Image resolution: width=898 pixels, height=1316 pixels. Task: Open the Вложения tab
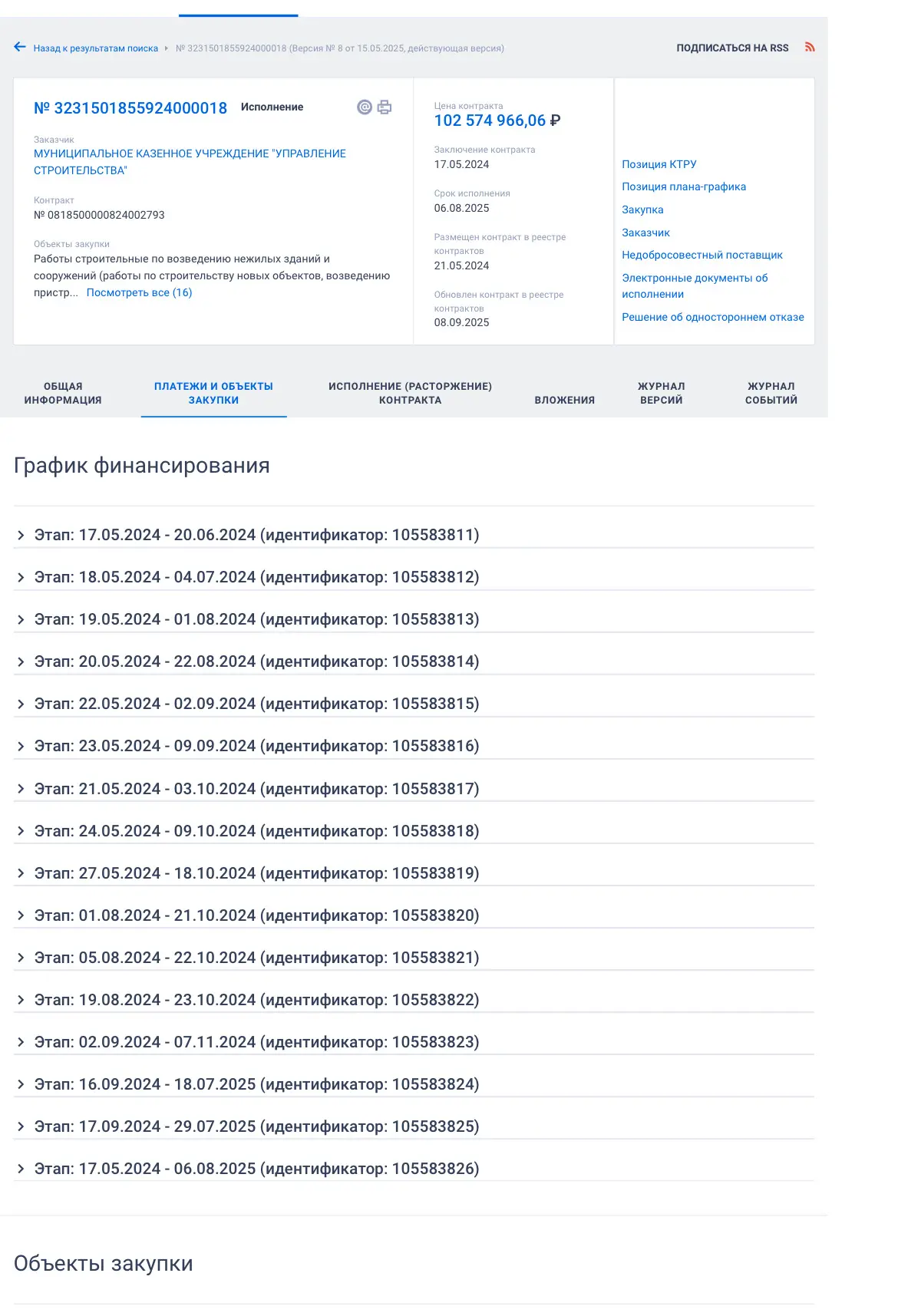coord(564,400)
